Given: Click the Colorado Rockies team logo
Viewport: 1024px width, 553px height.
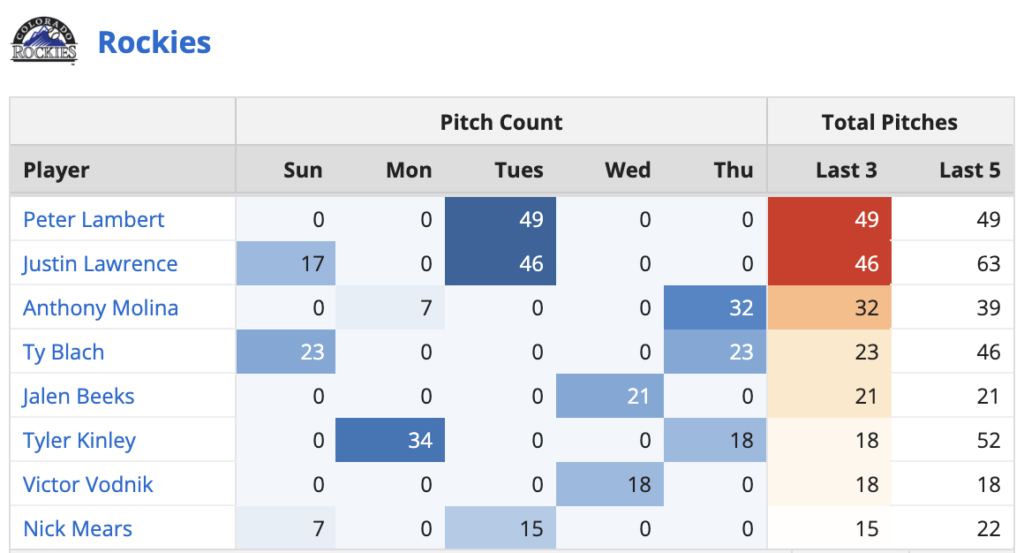Looking at the screenshot, I should (44, 43).
